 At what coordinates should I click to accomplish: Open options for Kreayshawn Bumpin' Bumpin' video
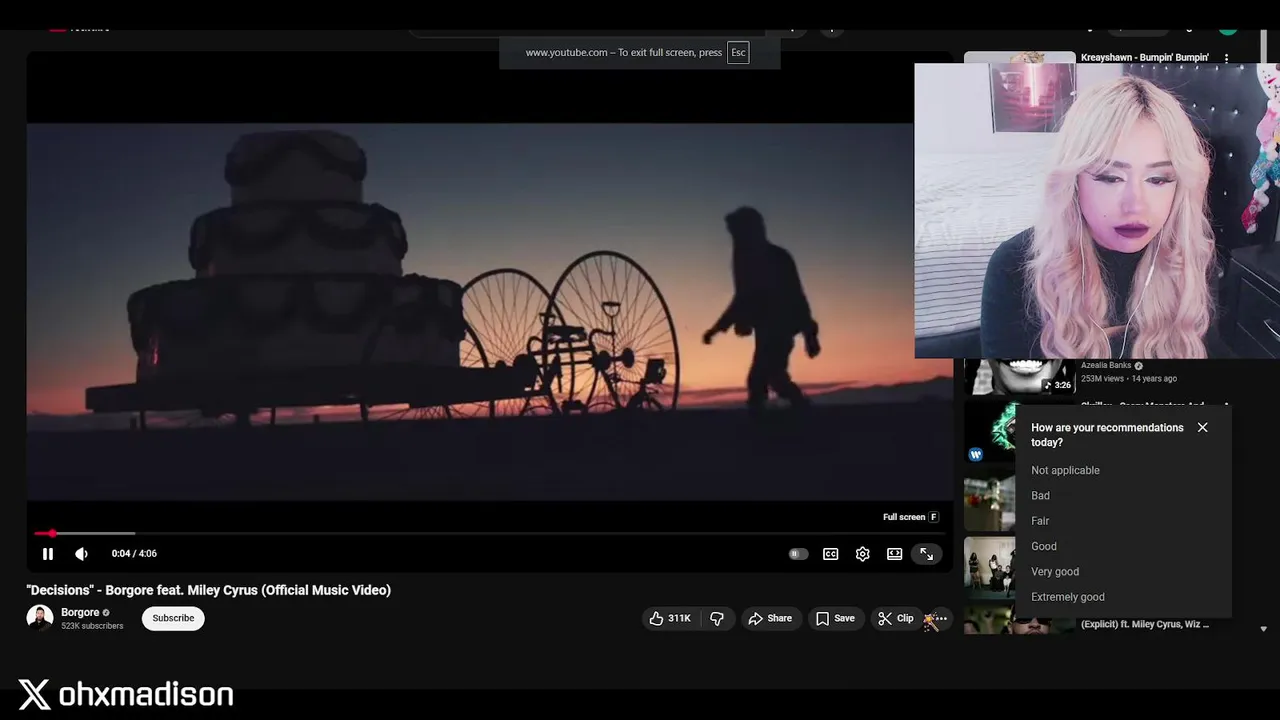click(1226, 59)
